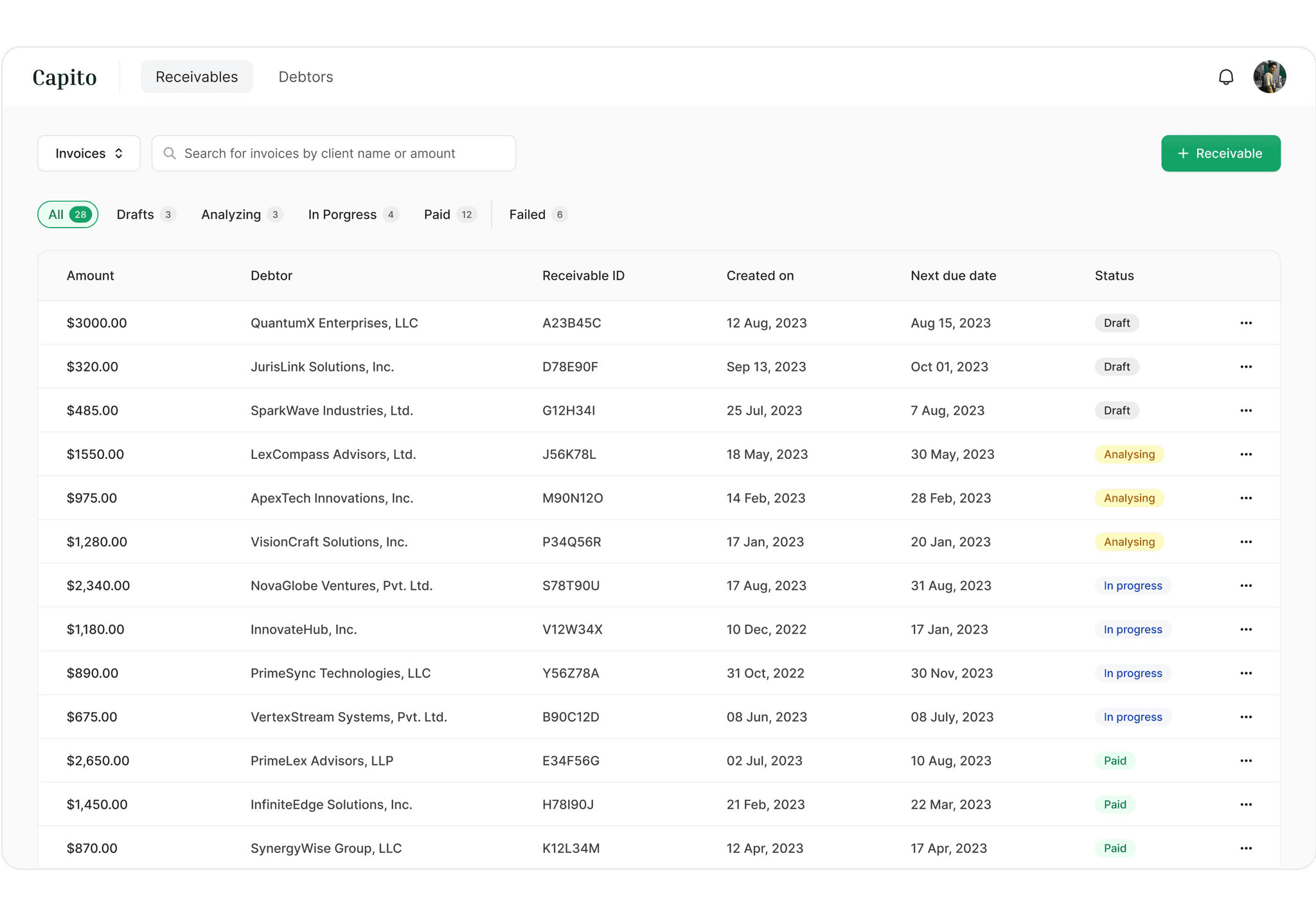Show the Paid invoices filter
The height and width of the screenshot is (916, 1316).
[x=449, y=215]
